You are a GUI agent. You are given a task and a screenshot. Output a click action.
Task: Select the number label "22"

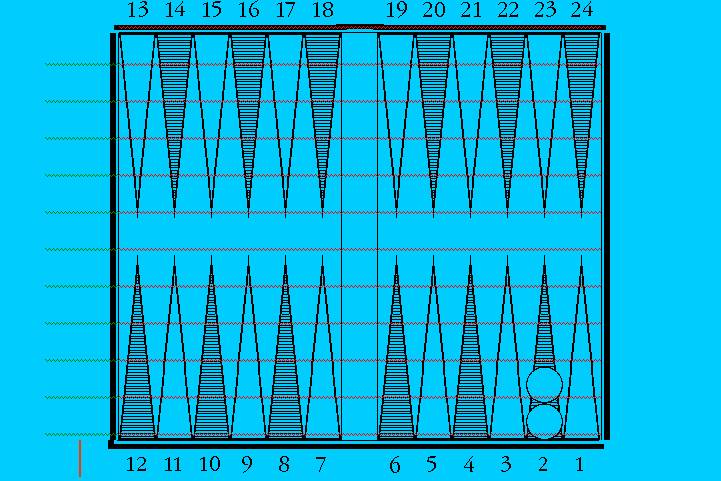point(508,10)
